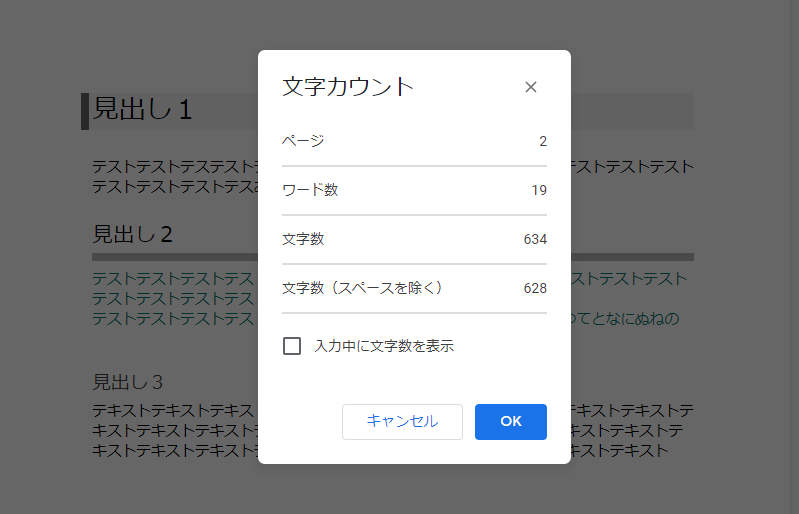The image size is (799, 514).
Task: Click the page count value 2
Action: pyautogui.click(x=543, y=141)
